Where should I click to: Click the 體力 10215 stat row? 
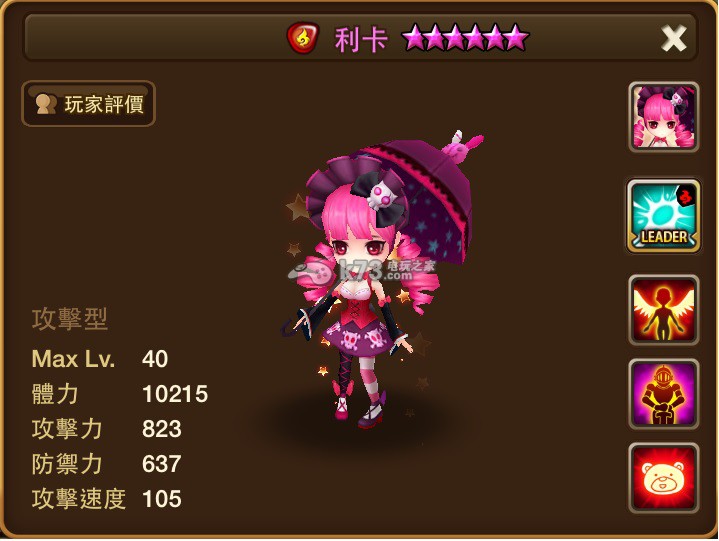coord(120,394)
